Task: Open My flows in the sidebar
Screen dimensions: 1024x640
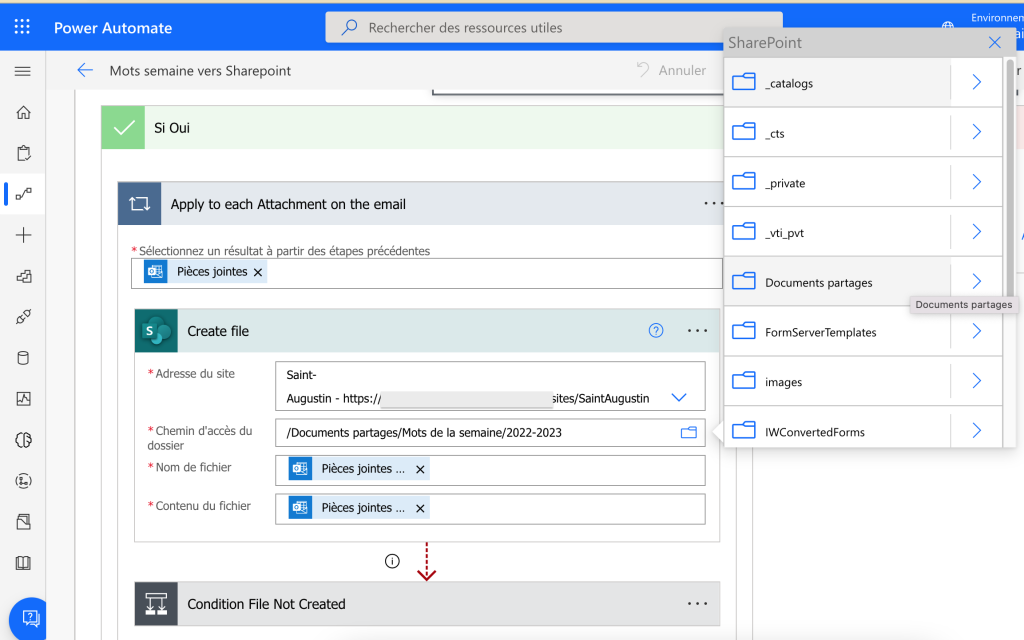Action: [x=24, y=194]
